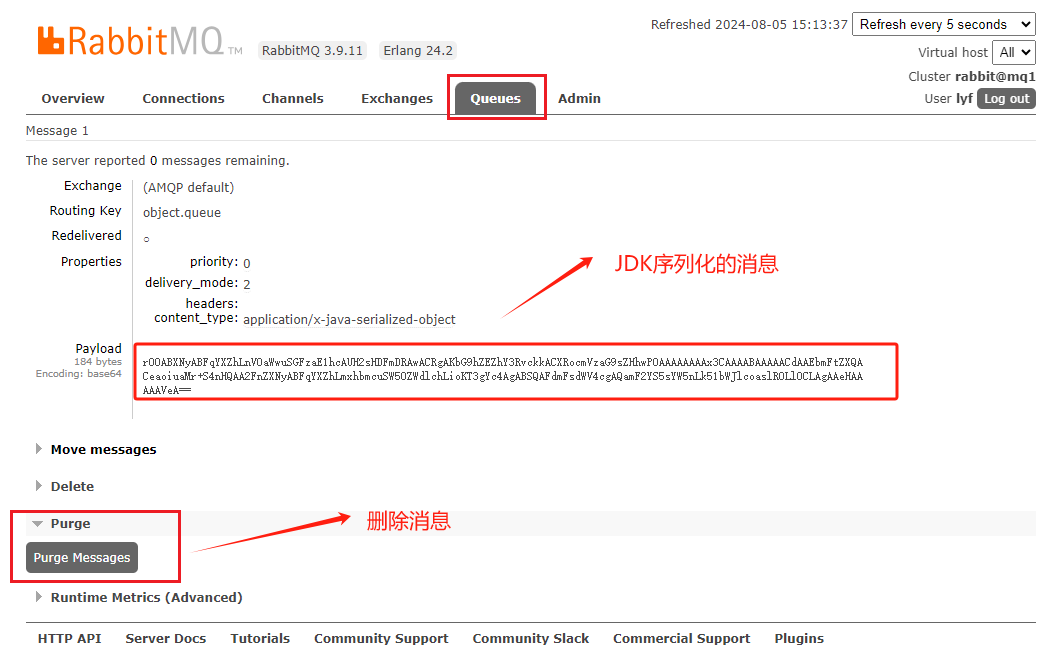Click the user name lyf
The image size is (1061, 663).
964,99
